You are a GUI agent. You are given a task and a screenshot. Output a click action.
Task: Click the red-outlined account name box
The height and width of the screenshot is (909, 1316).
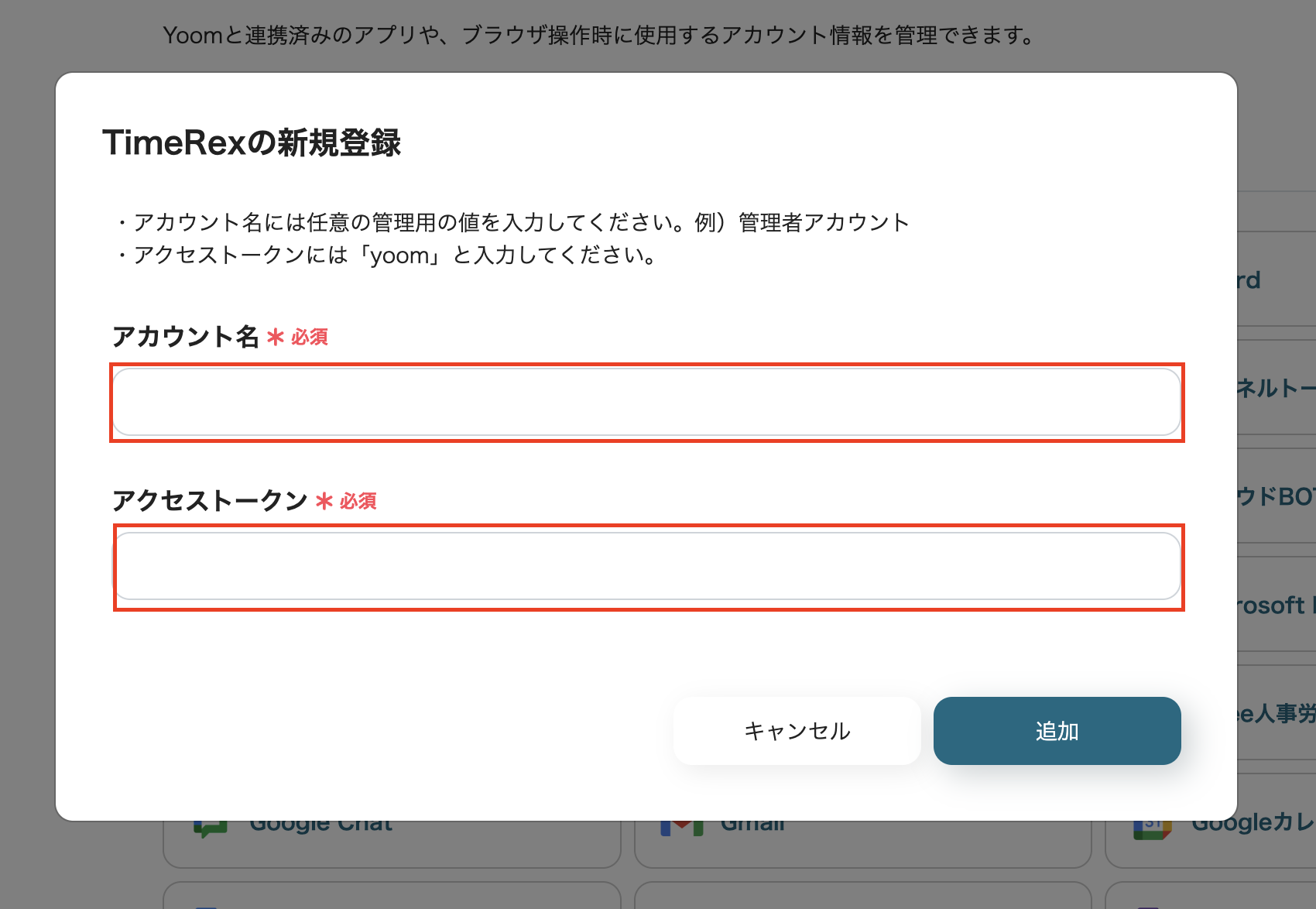coord(647,402)
